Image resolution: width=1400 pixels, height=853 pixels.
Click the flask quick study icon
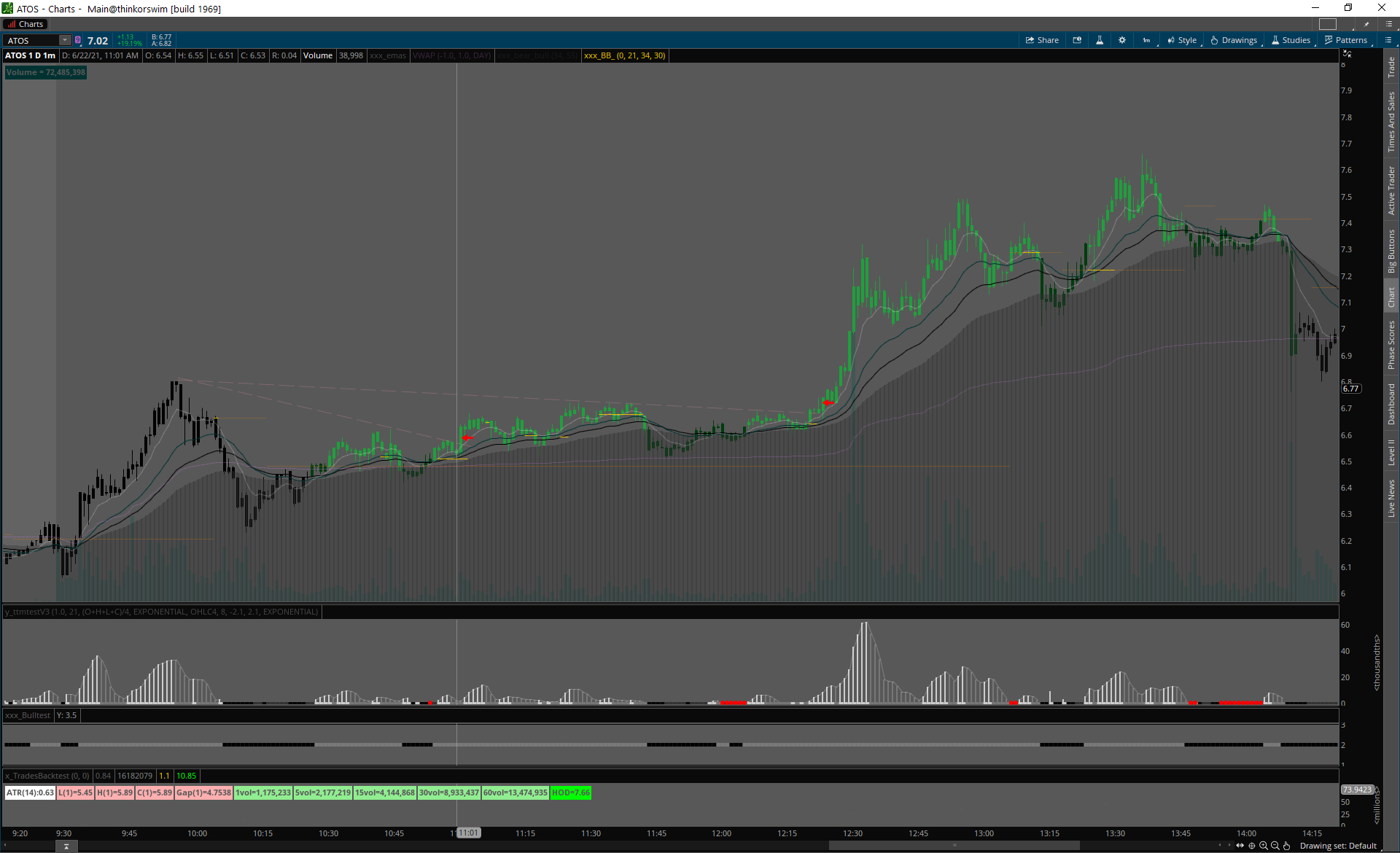(1100, 40)
